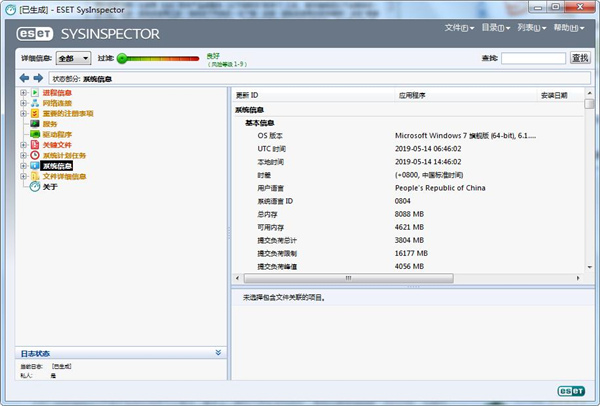This screenshot has height=406, width=600.
Task: Click the 驱动程序 drivers icon
Action: [35, 135]
